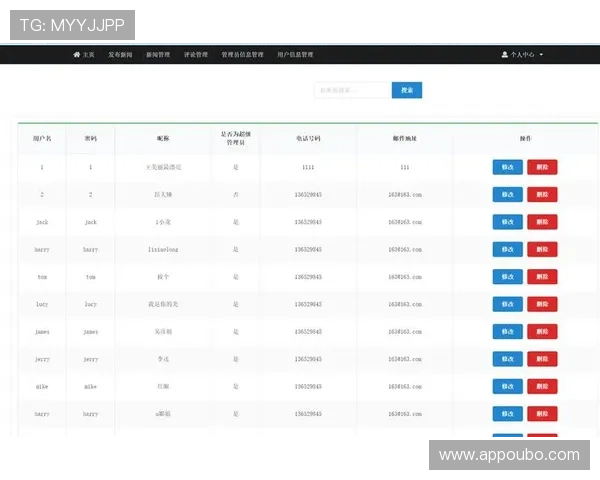Screen dimensions: 600x480
Task: Click the 用户名 column header
Action: click(x=42, y=139)
